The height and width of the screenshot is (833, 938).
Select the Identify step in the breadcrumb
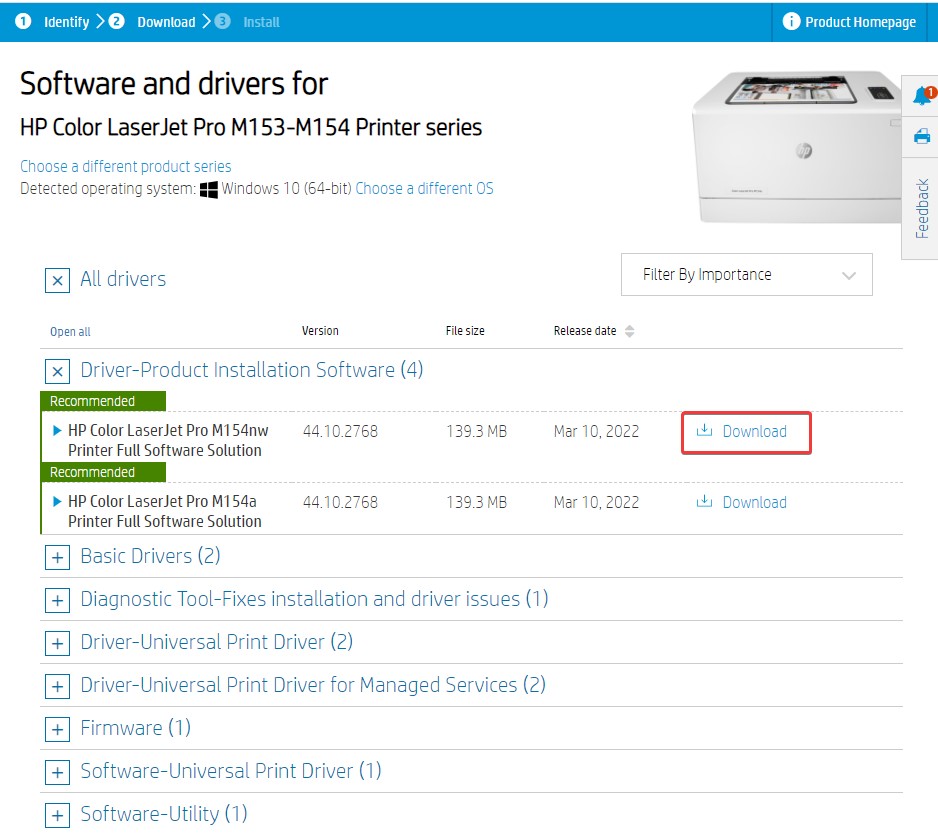click(x=66, y=21)
